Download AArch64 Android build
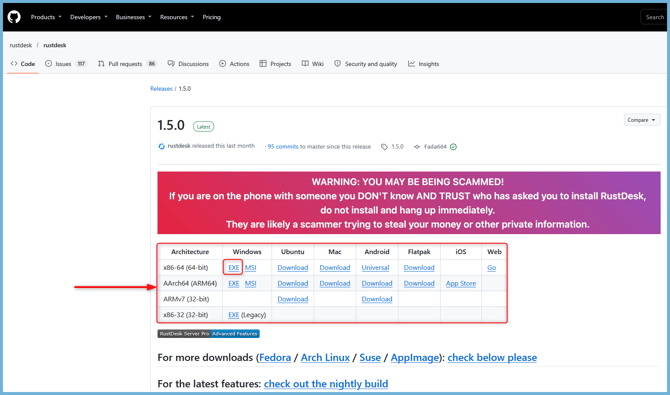 [x=377, y=283]
